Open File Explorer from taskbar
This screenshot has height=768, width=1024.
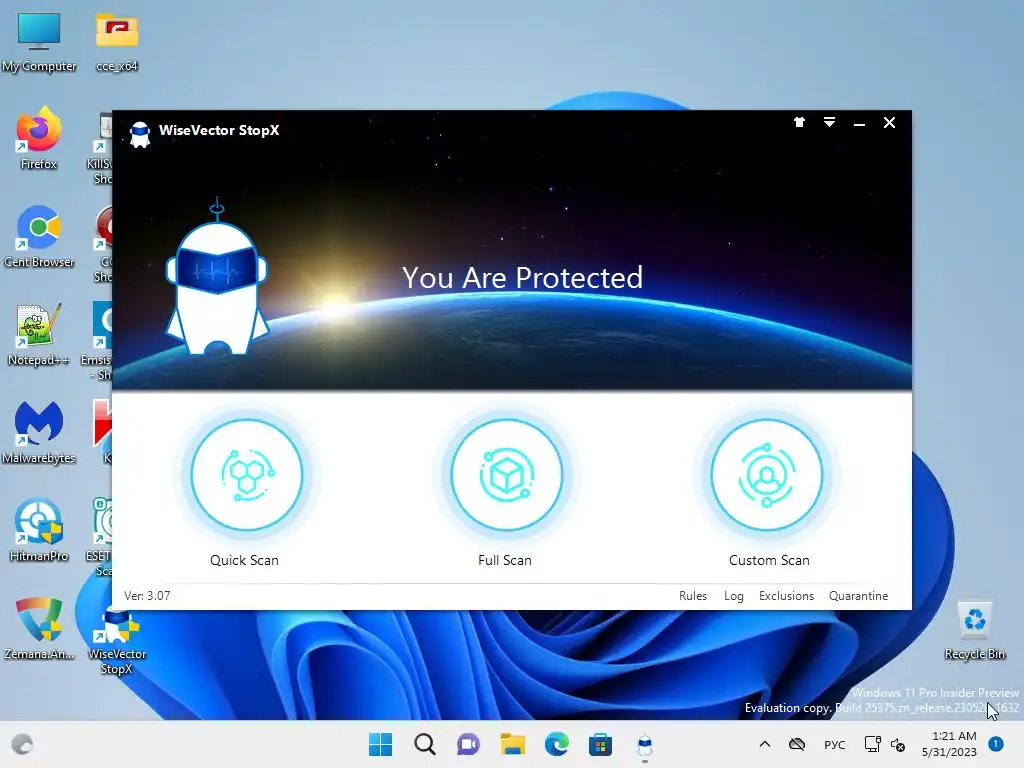513,744
